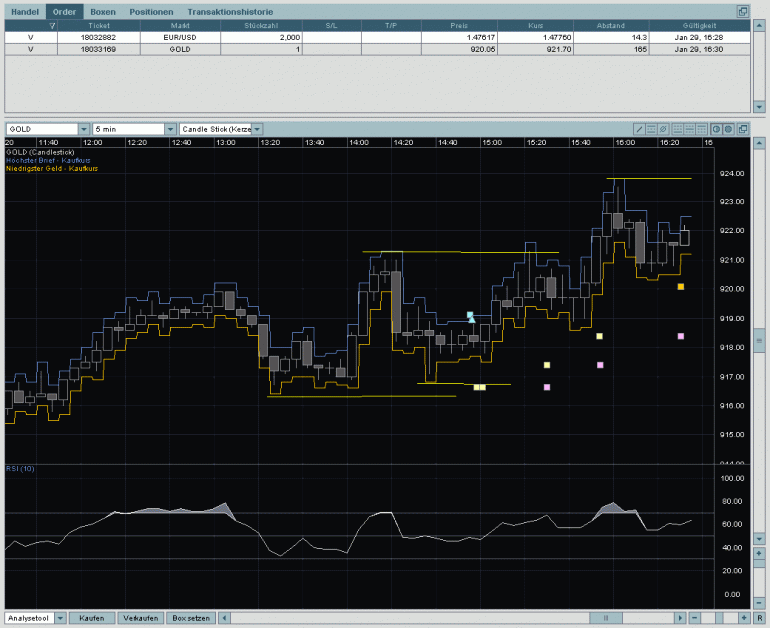Click zoom out minus button bottom bar

tap(694, 618)
